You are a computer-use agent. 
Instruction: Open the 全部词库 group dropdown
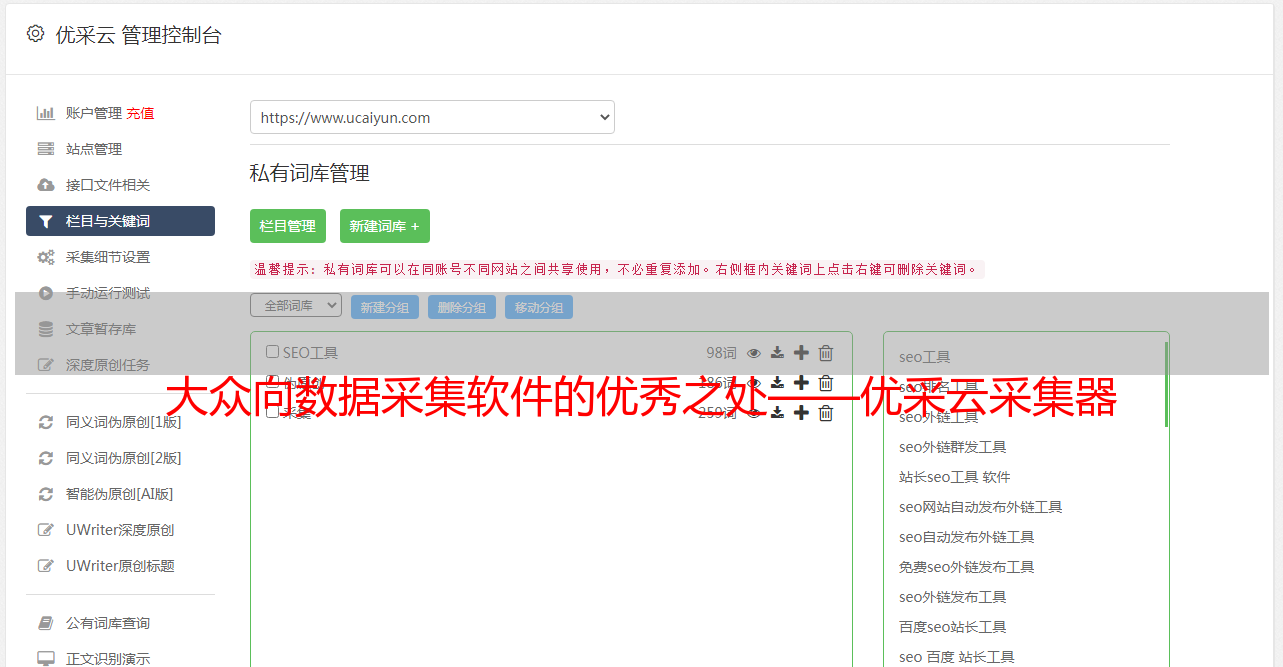296,306
